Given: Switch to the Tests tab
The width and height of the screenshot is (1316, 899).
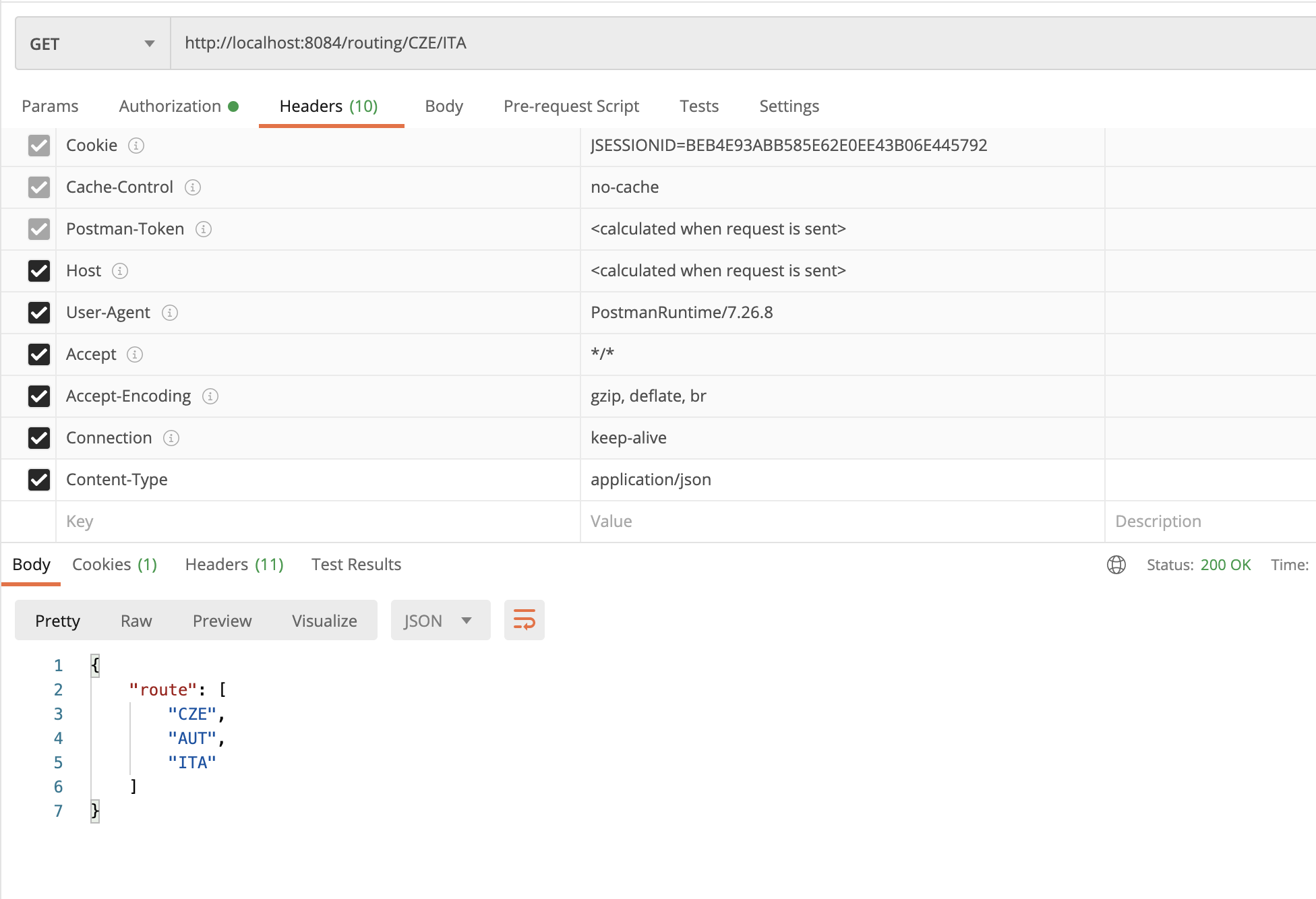Looking at the screenshot, I should point(698,106).
